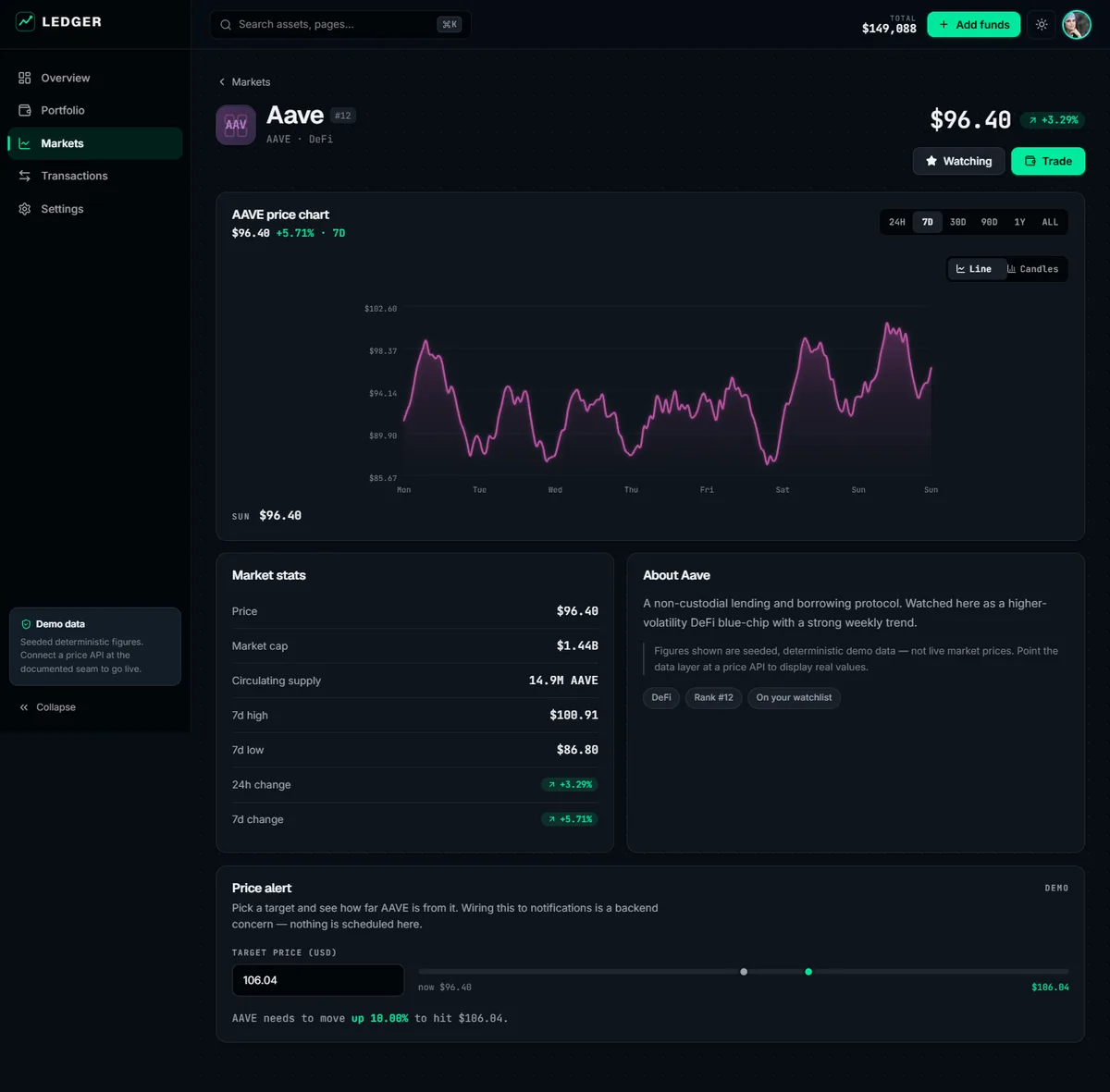Viewport: 1110px width, 1092px height.
Task: Click the Rank #12 tag chip
Action: click(713, 698)
